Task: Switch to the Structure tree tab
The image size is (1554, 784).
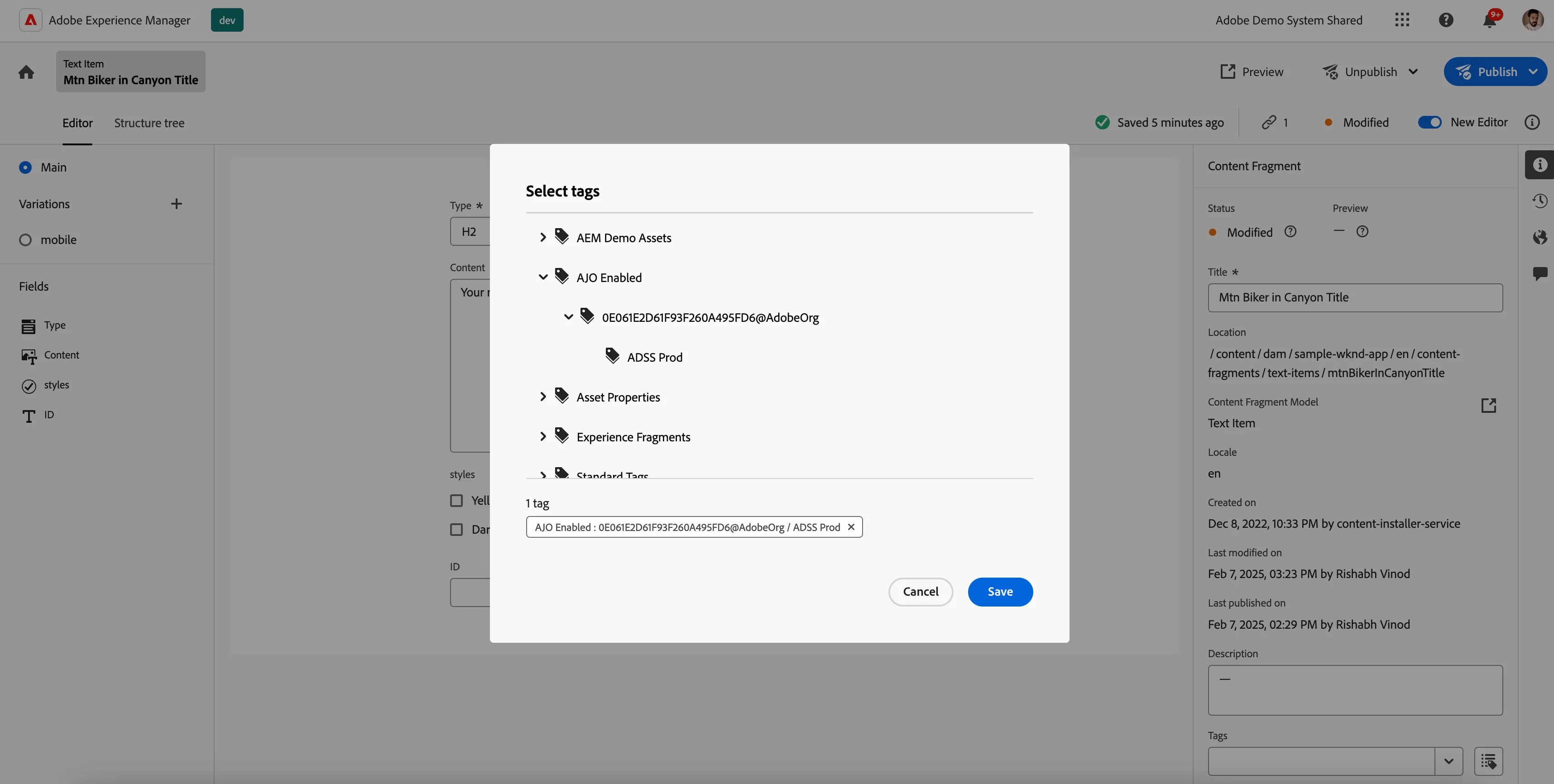Action: [x=149, y=123]
